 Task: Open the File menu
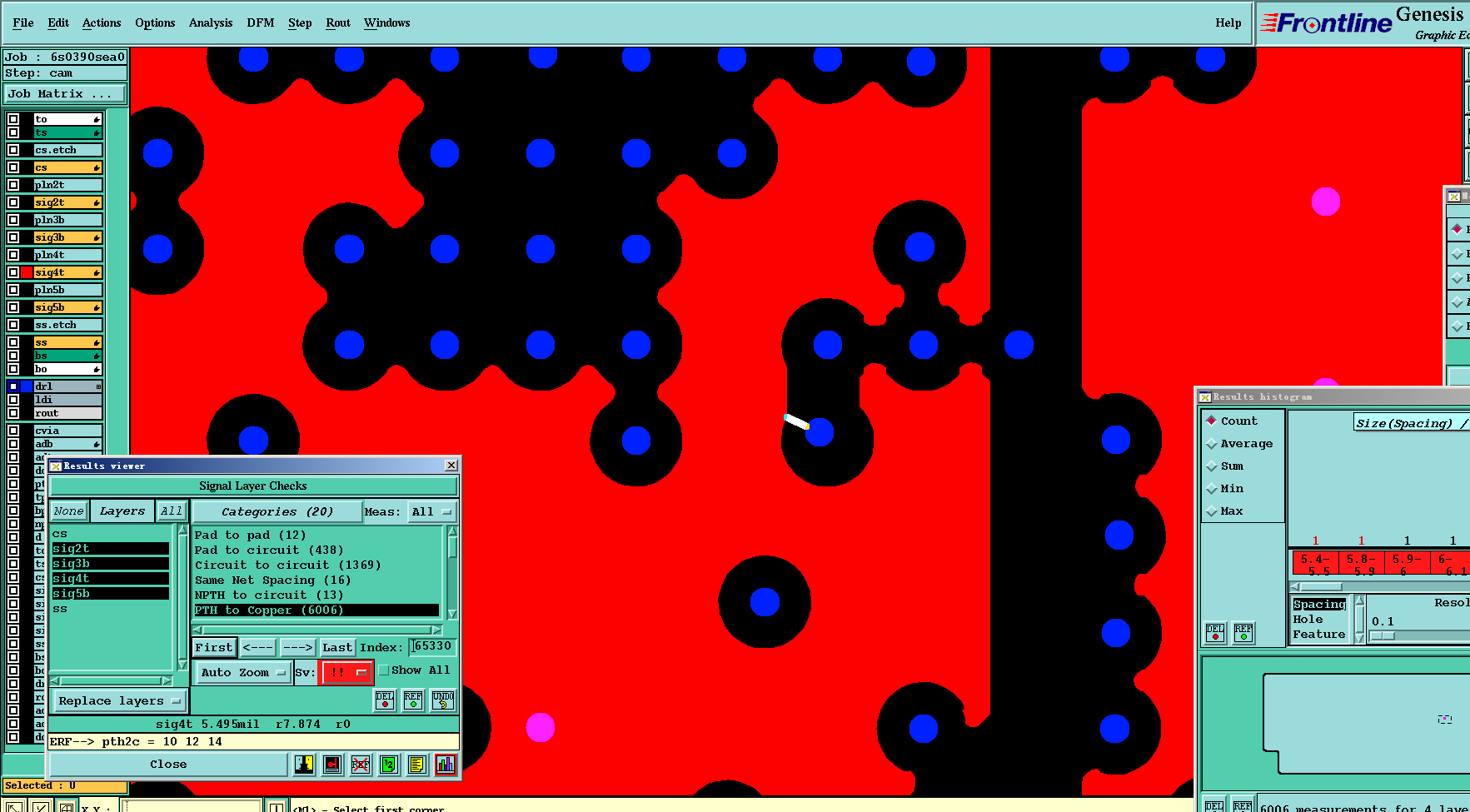coord(23,22)
